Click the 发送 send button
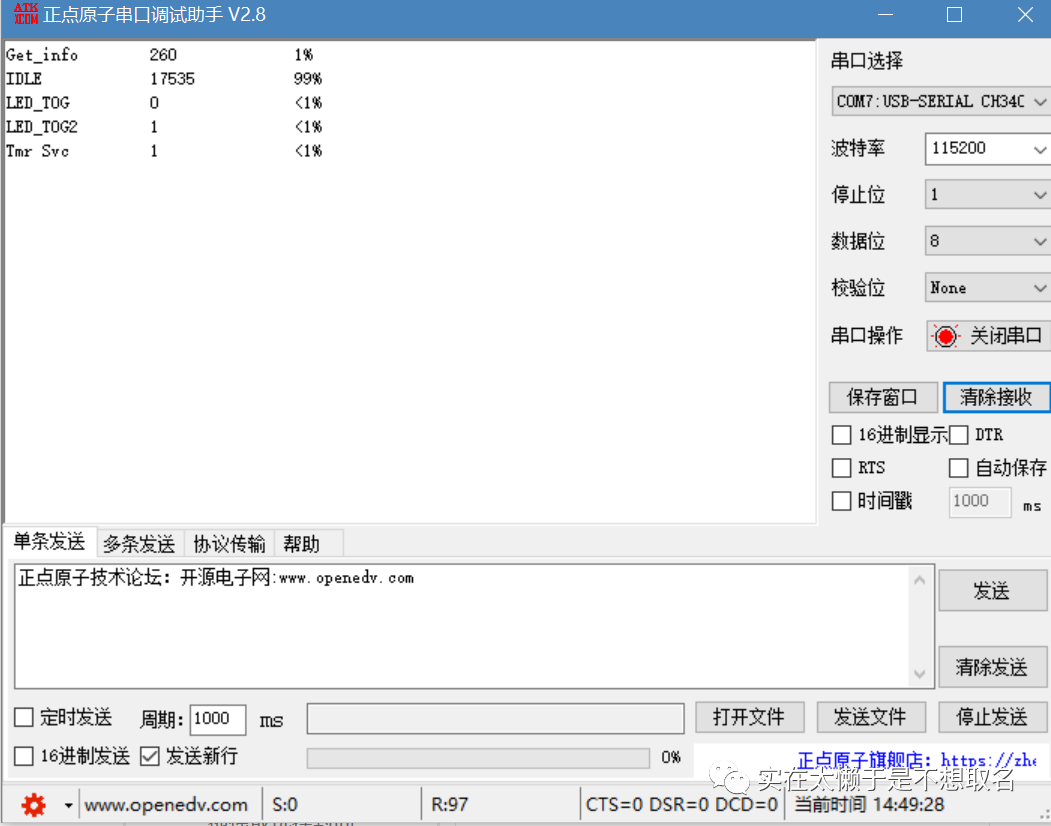1051x826 pixels. [991, 591]
